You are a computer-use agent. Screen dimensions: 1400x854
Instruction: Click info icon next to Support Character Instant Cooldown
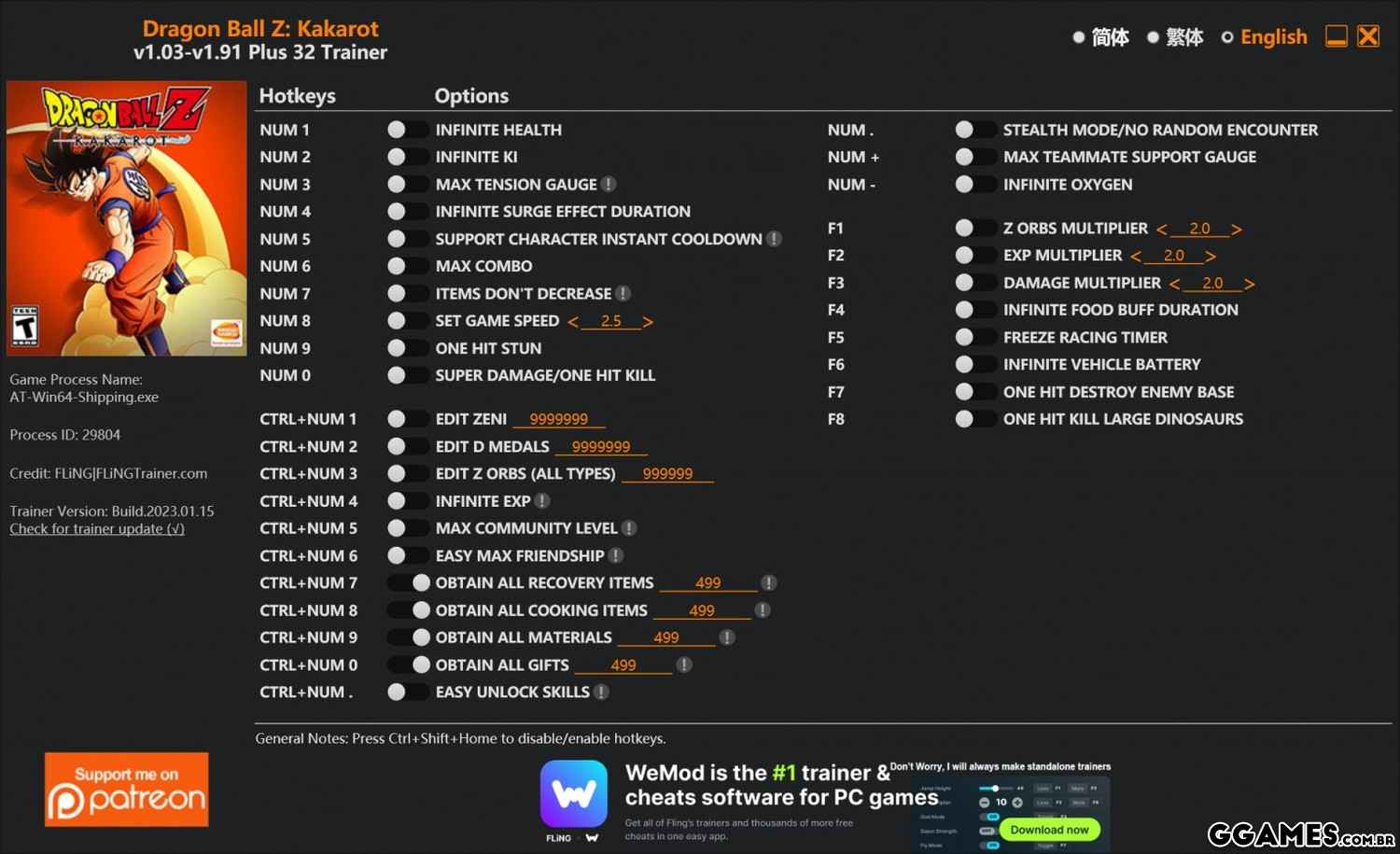[774, 239]
